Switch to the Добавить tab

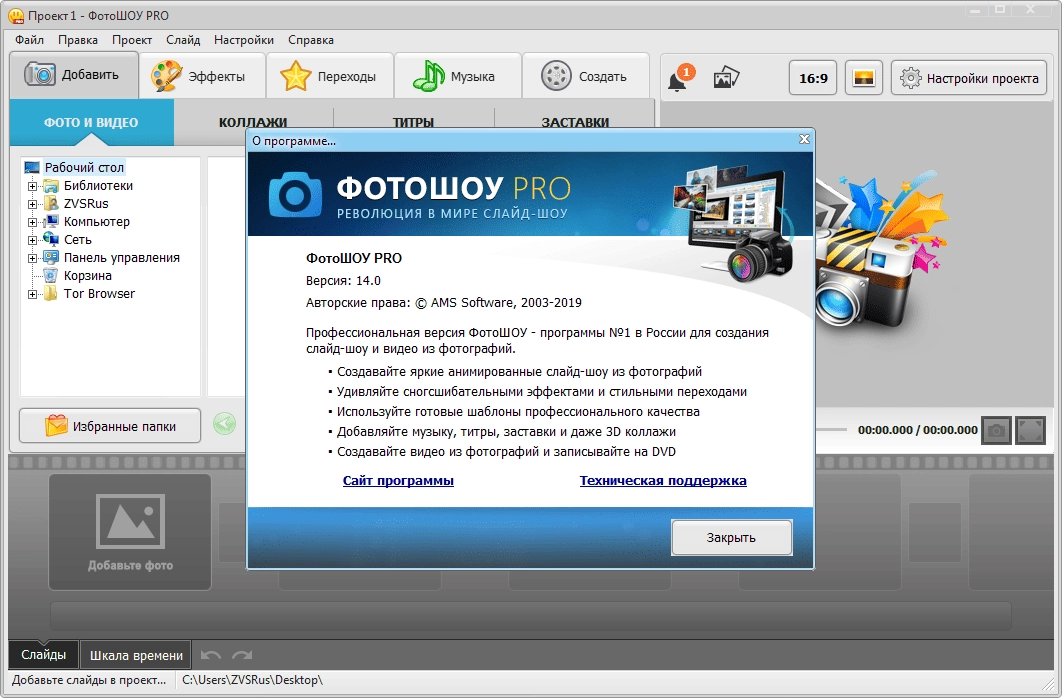pos(74,75)
